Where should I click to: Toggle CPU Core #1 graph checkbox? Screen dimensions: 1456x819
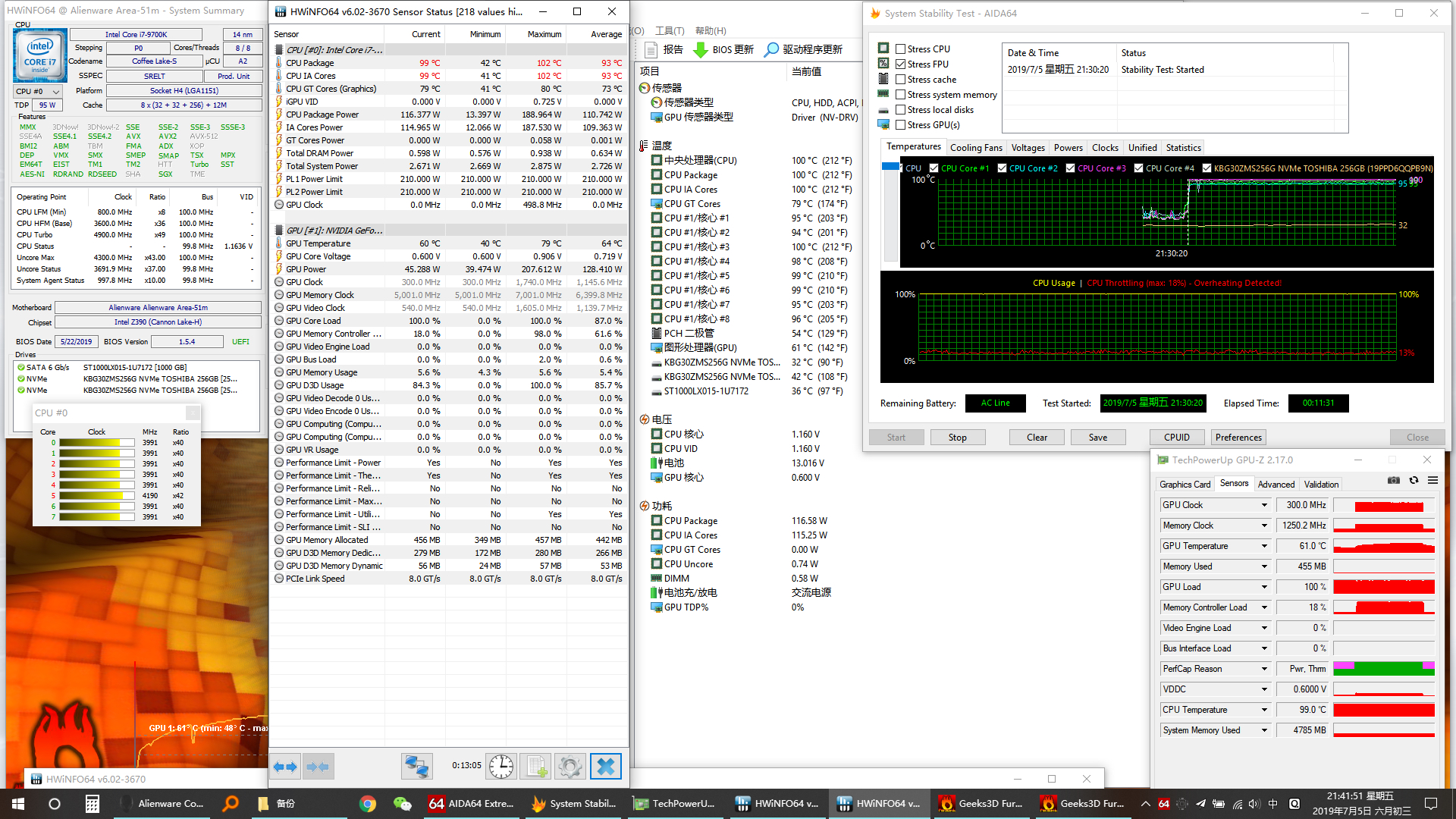pyautogui.click(x=934, y=168)
